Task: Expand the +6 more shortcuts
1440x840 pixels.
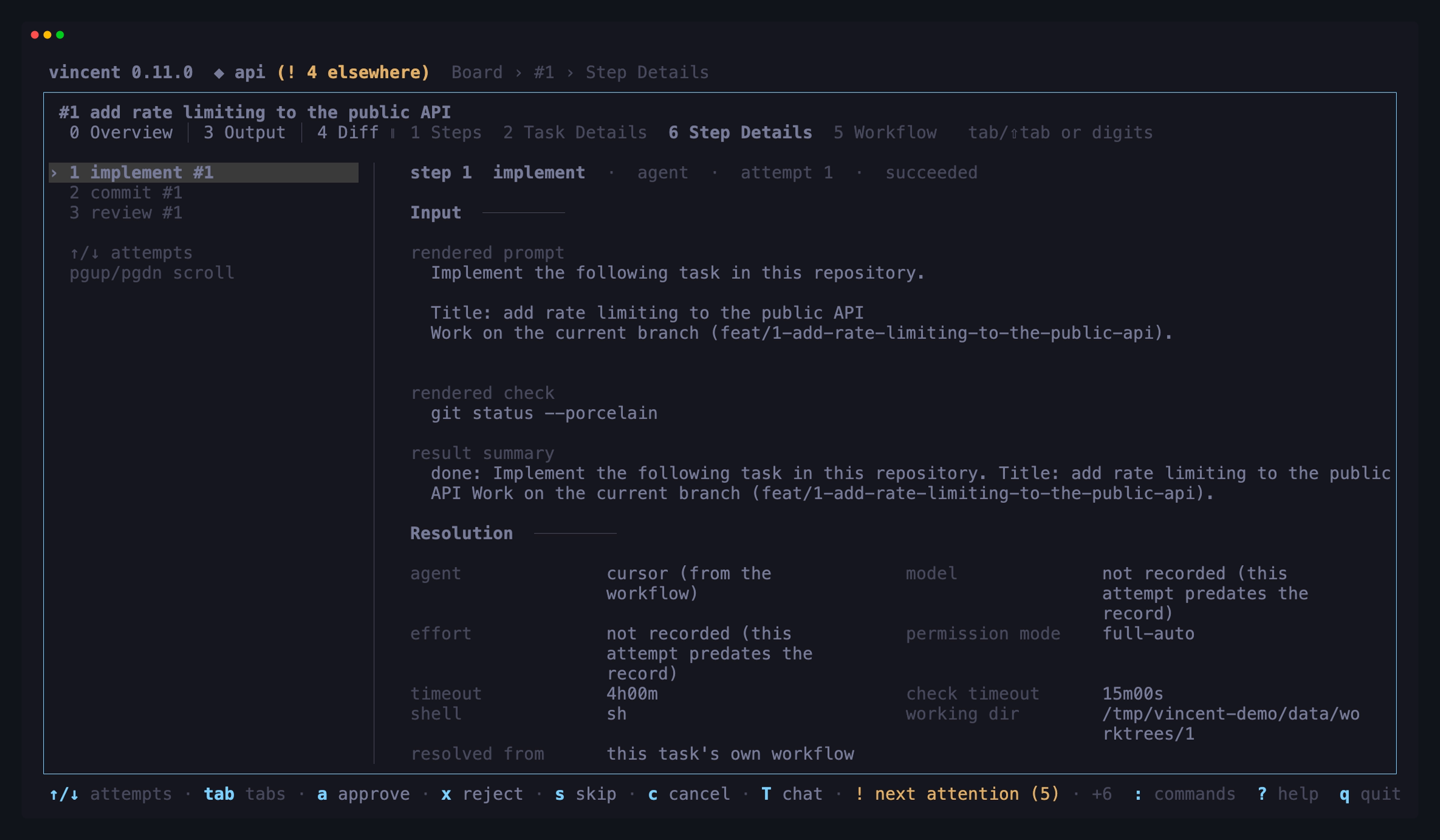Action: point(1102,794)
